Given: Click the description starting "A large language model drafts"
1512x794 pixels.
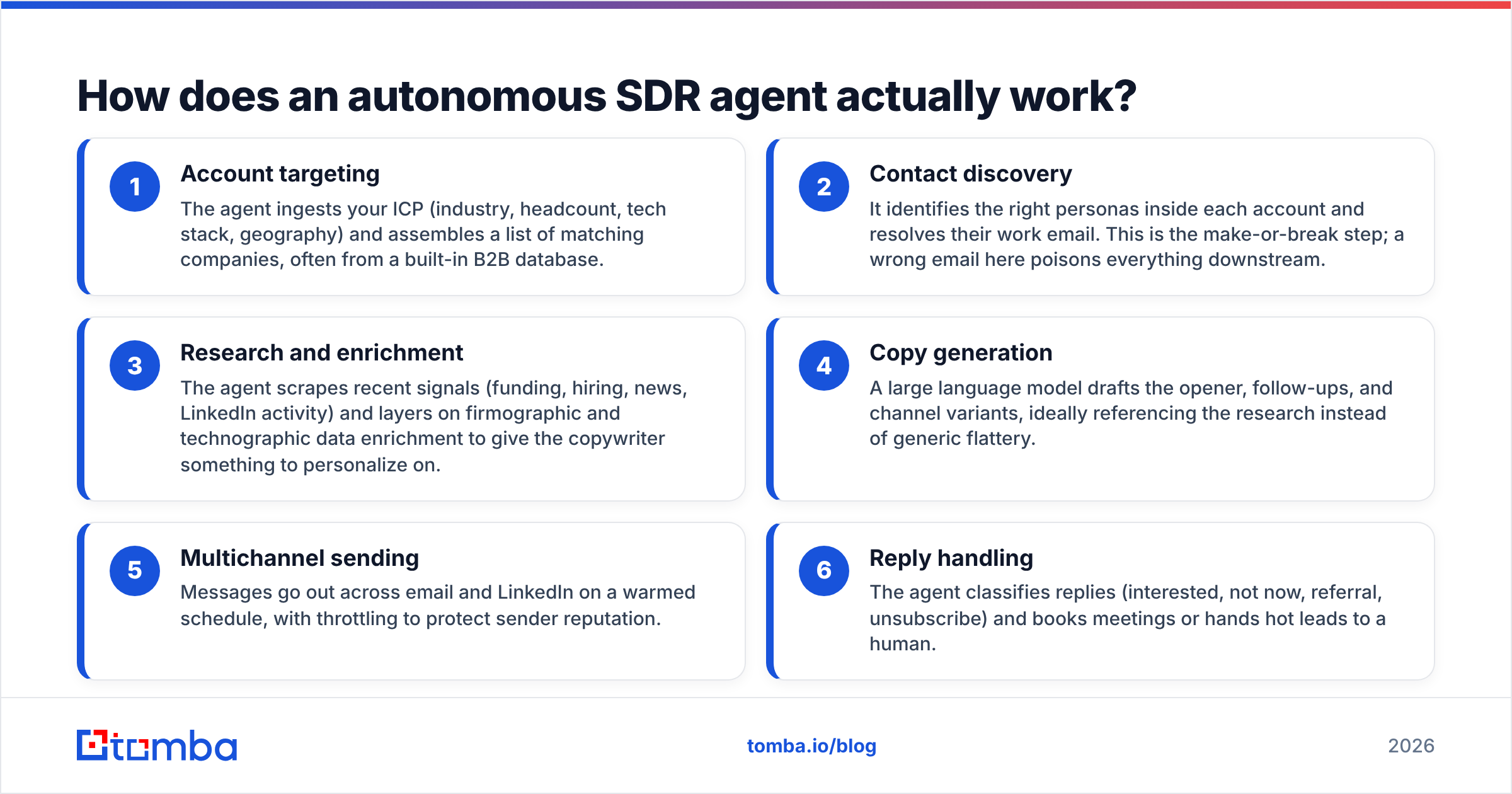Looking at the screenshot, I should [x=1131, y=413].
